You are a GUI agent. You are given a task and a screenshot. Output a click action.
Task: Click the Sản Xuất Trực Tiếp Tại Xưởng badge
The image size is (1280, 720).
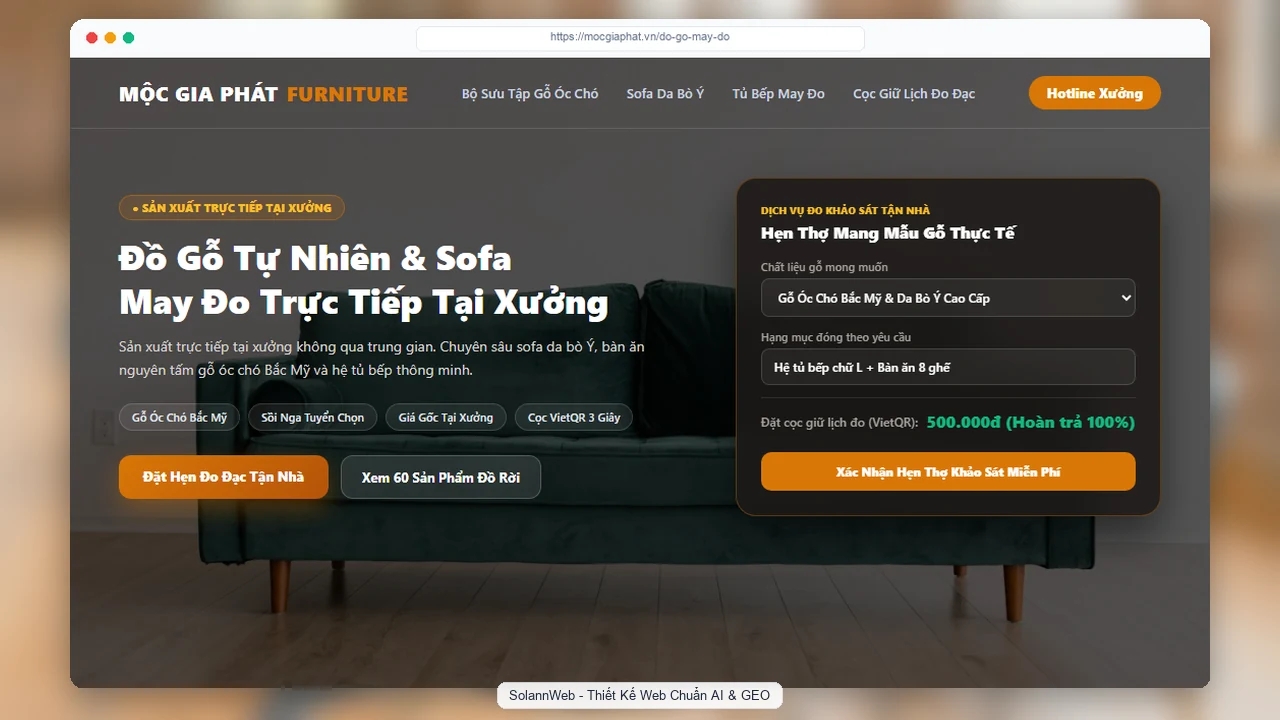tap(232, 208)
